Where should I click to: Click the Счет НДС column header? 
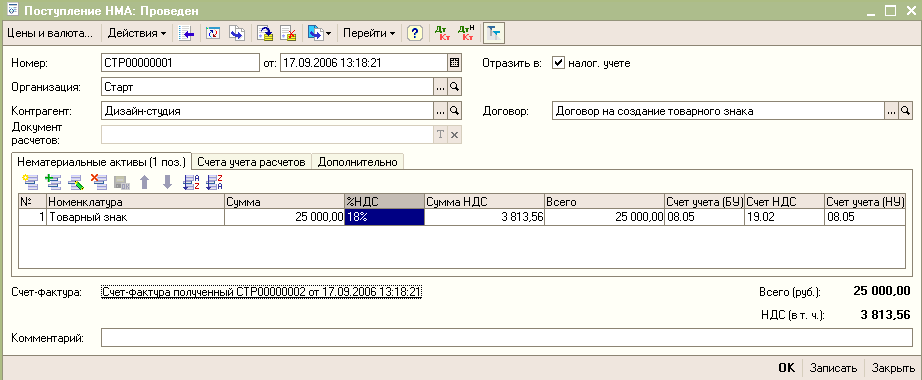tap(784, 202)
